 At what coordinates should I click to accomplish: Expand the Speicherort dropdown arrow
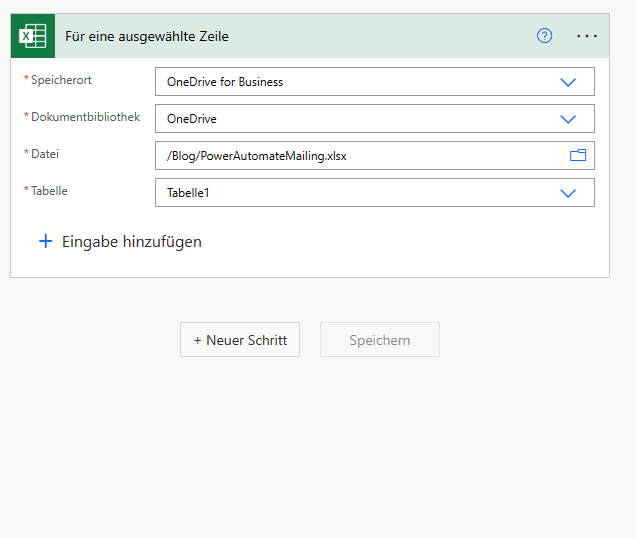point(568,82)
